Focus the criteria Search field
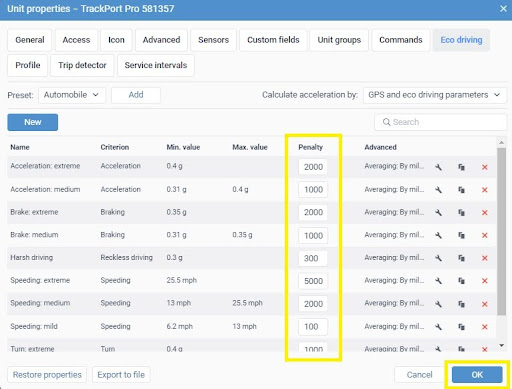 [x=440, y=122]
